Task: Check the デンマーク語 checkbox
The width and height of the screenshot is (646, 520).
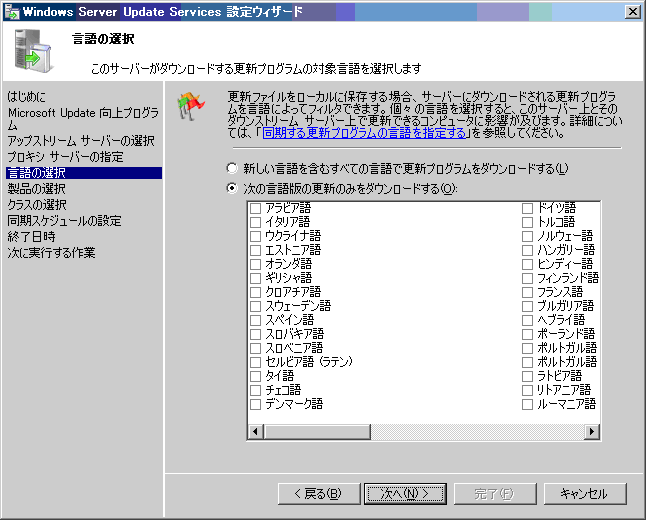Action: (255, 404)
